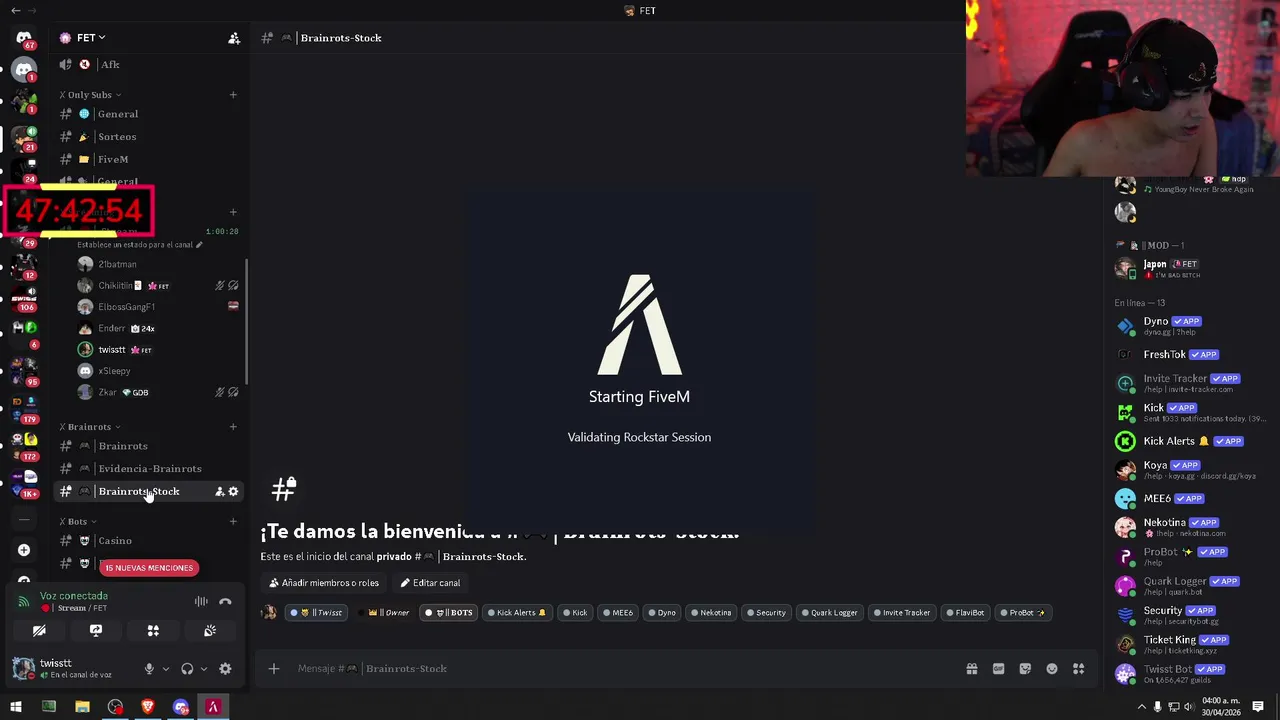Open Dyno bot in member list
This screenshot has width=1280, height=720.
[x=1190, y=326]
